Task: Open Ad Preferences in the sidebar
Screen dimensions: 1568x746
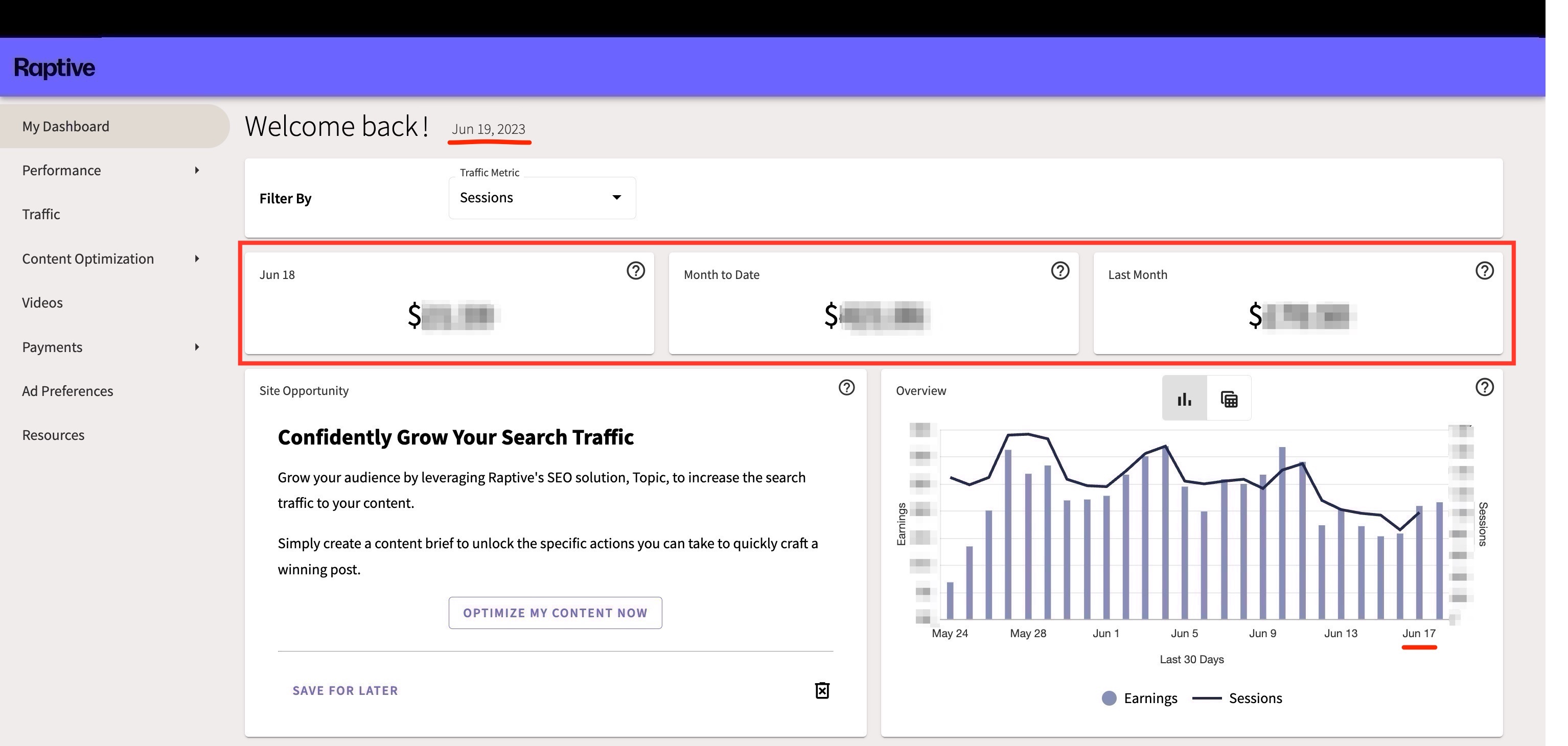Action: (x=67, y=391)
